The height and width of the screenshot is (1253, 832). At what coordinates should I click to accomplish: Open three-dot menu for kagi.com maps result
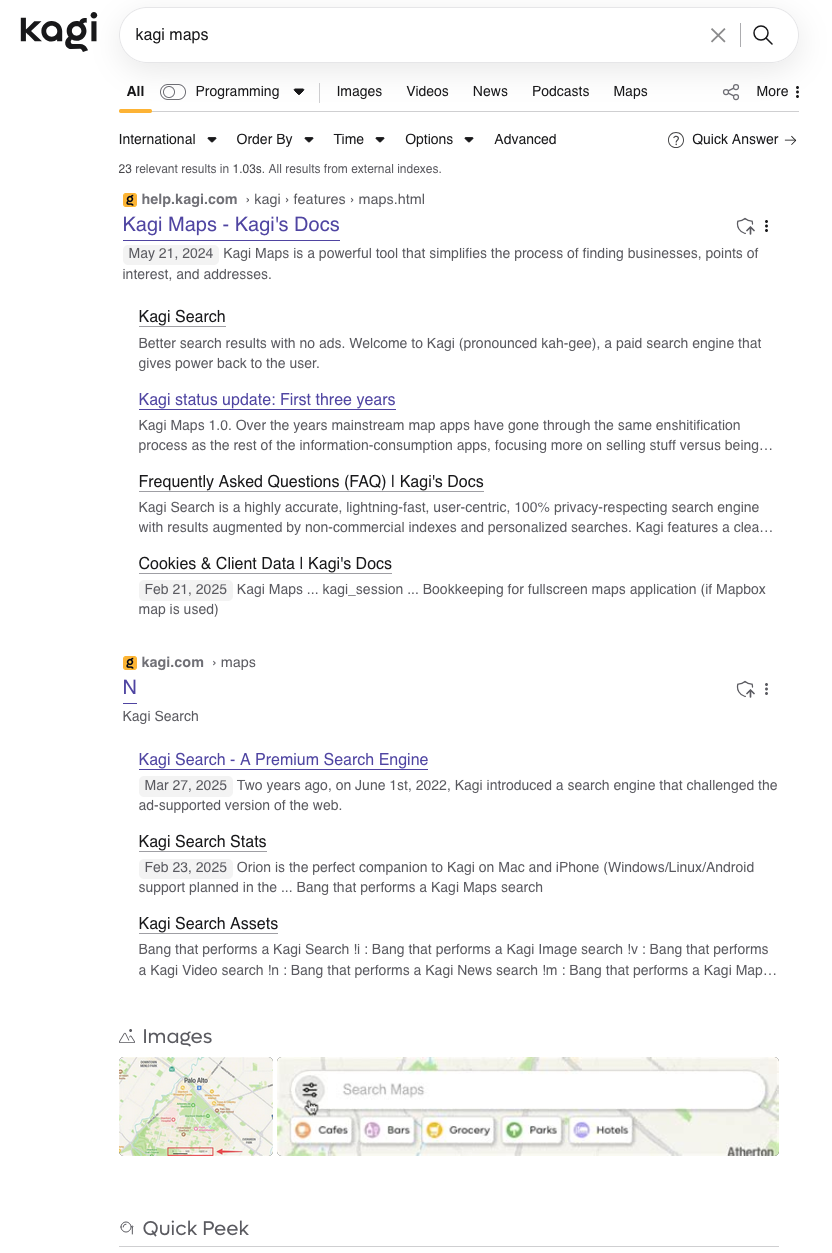(x=767, y=689)
